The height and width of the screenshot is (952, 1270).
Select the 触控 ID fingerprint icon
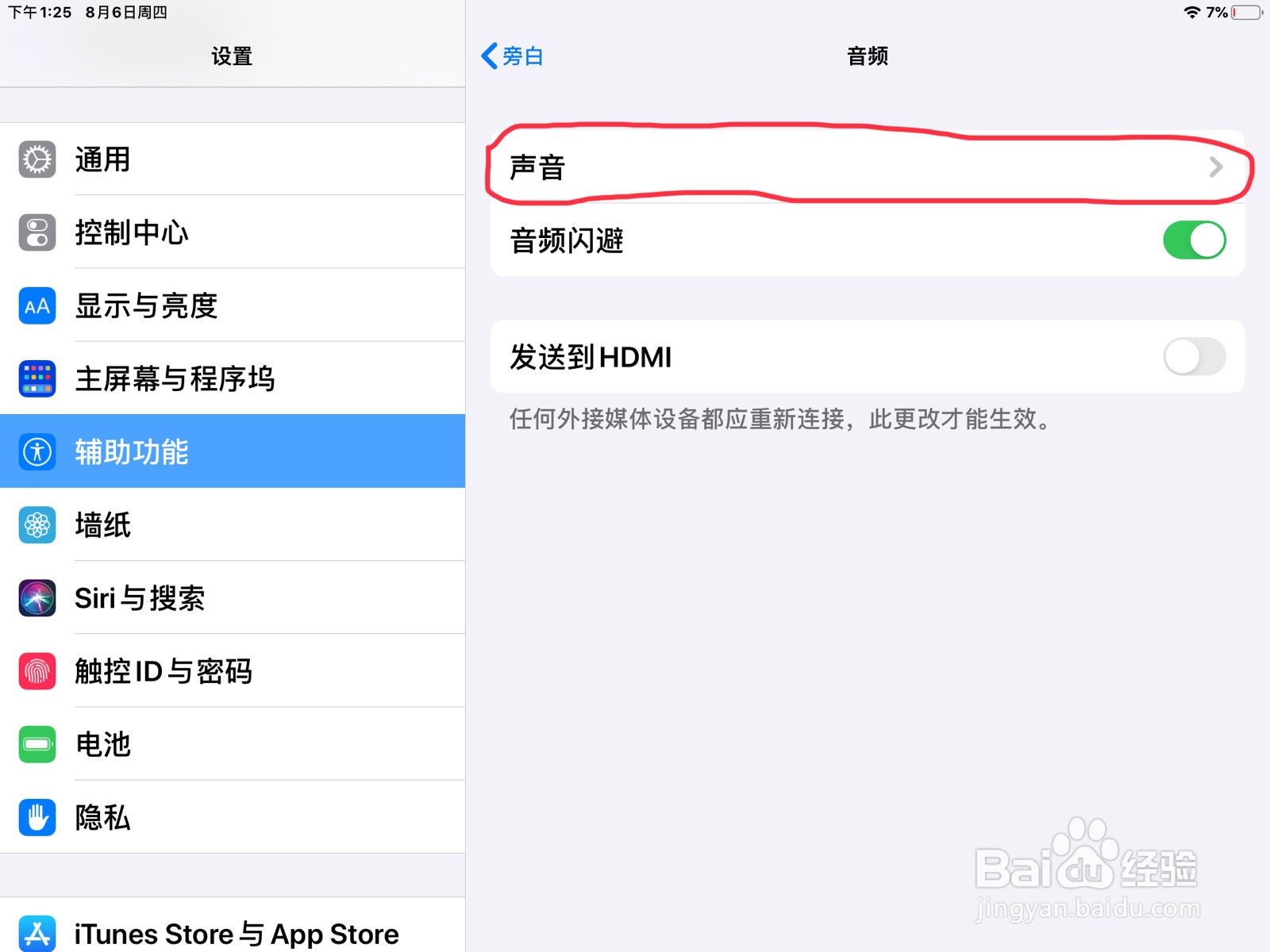[x=37, y=671]
